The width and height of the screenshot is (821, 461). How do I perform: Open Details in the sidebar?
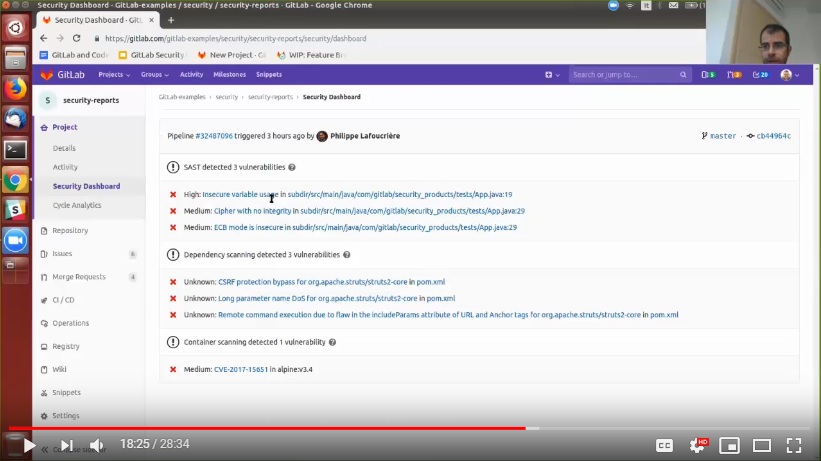pos(64,148)
